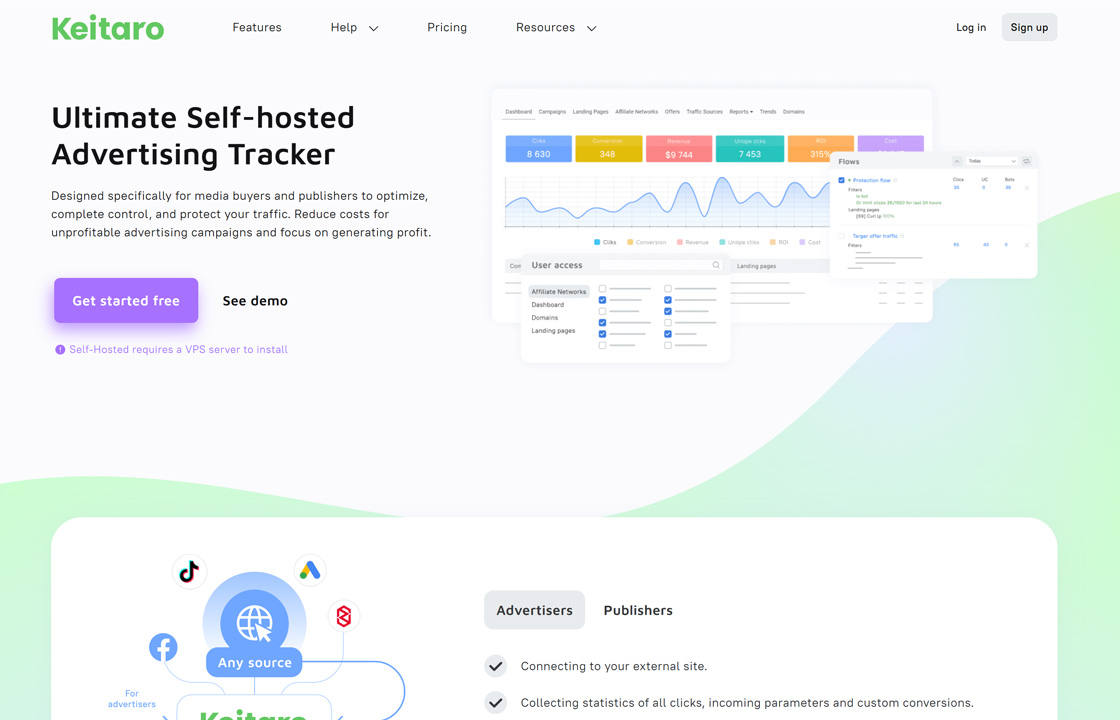The image size is (1120, 720).
Task: Click the Targer offer traffic link in Flows
Action: pos(876,236)
